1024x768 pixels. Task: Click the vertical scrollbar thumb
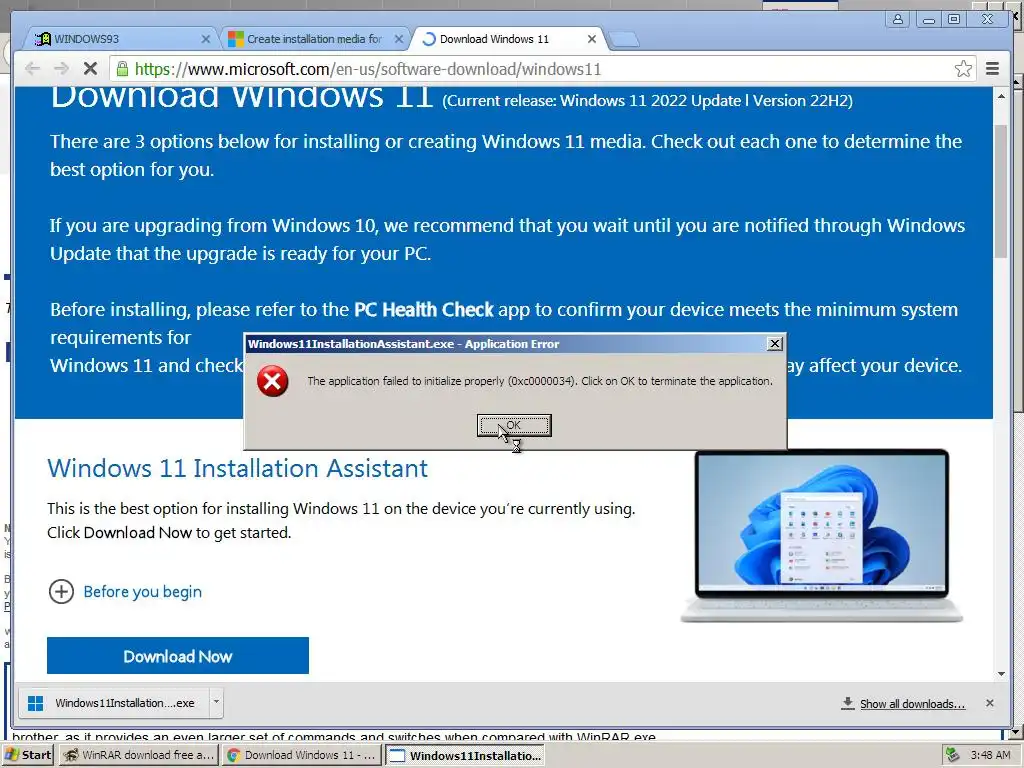tap(1001, 191)
